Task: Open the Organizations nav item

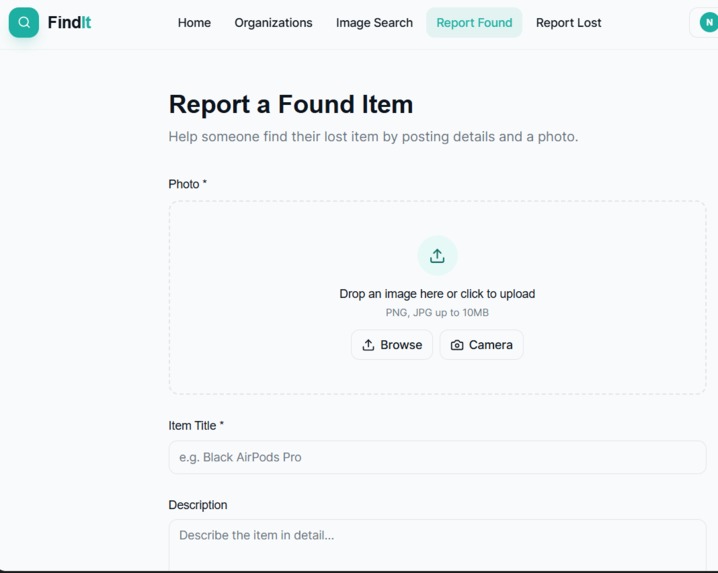Action: tap(273, 22)
